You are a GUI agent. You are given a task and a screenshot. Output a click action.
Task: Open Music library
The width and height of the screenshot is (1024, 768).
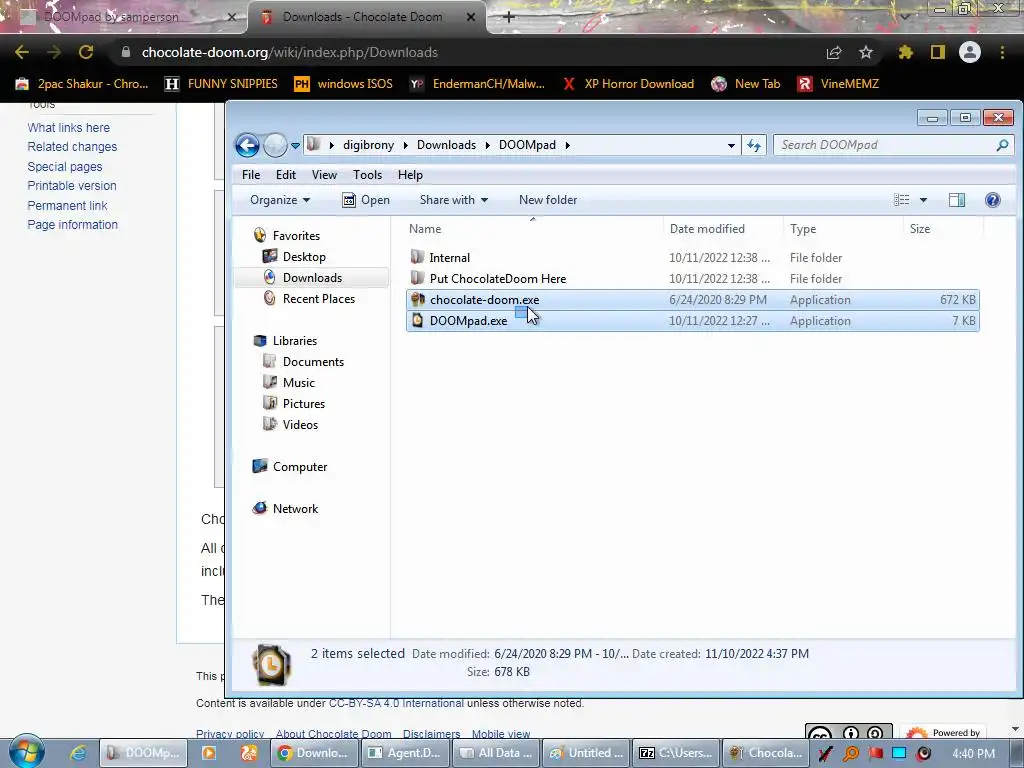click(x=298, y=383)
